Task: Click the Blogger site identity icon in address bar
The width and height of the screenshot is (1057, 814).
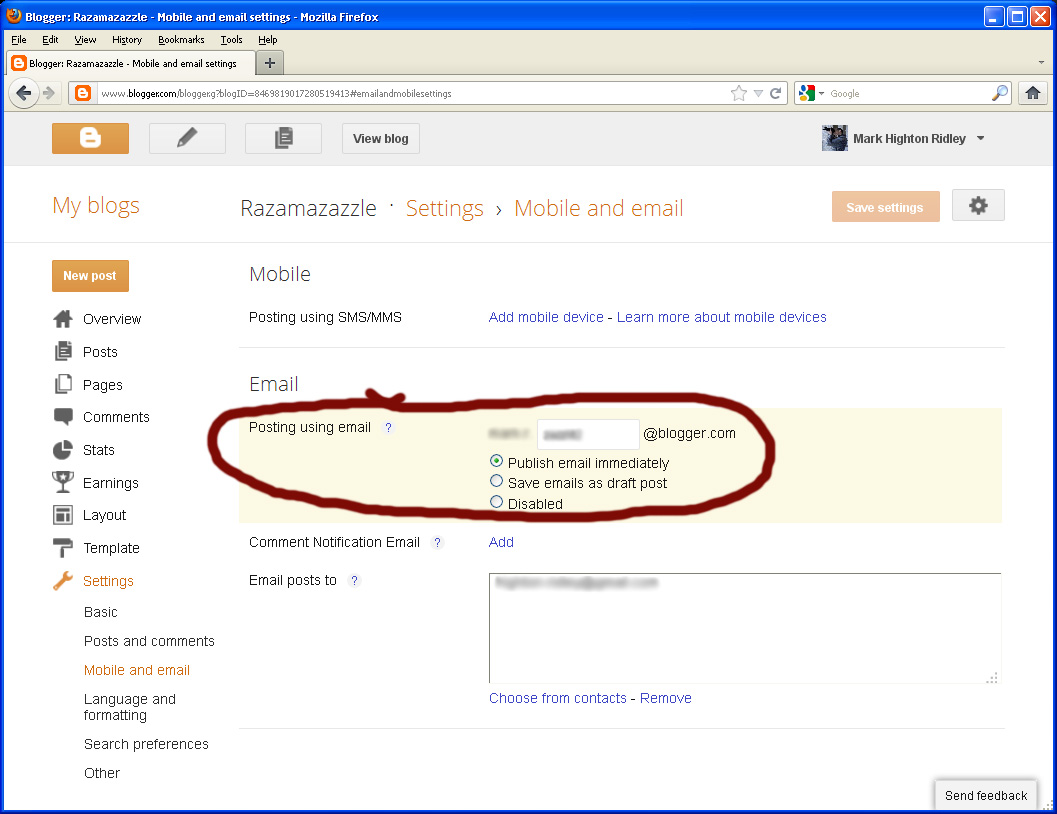Action: click(x=83, y=93)
